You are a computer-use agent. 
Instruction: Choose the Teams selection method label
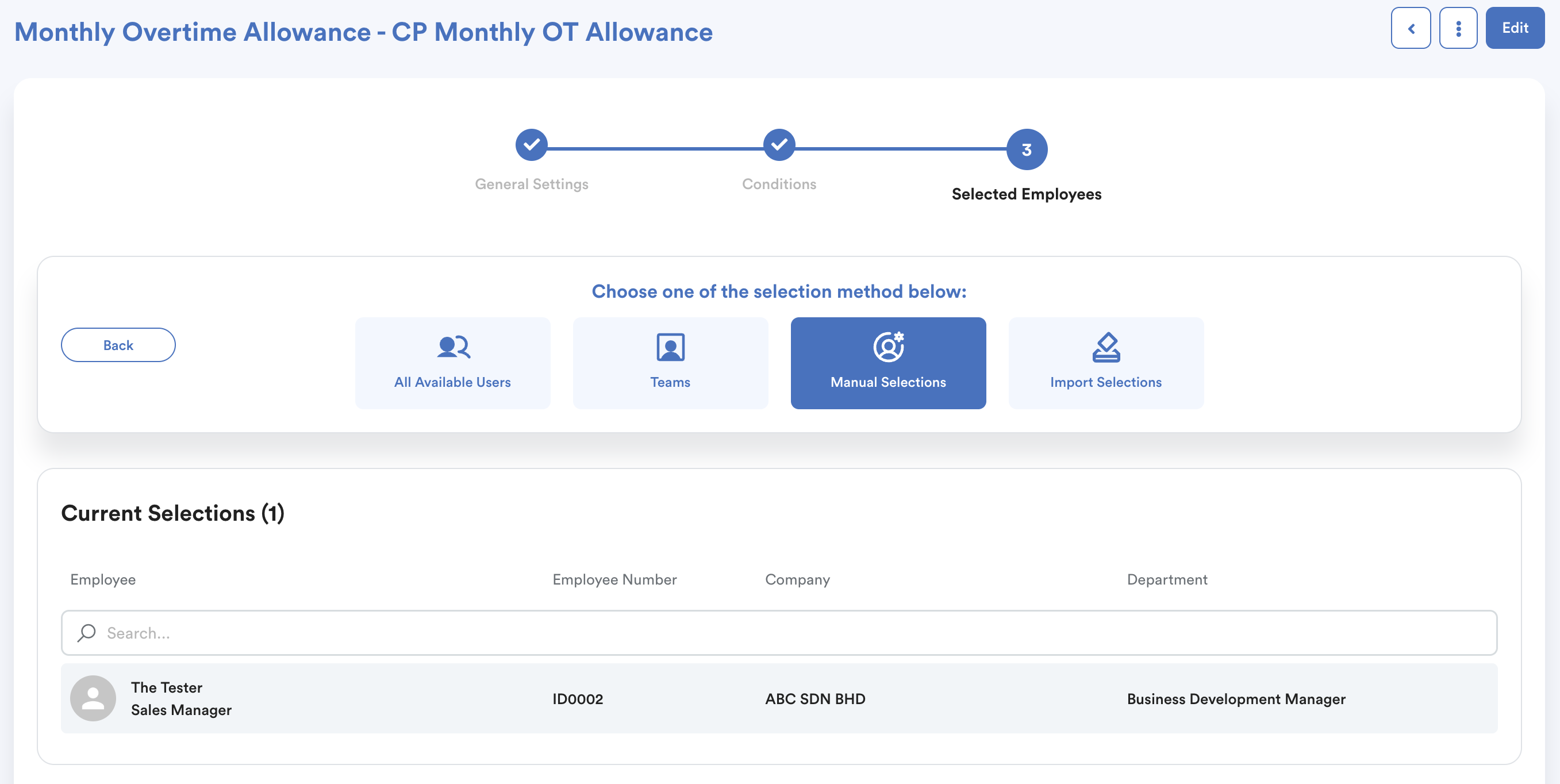click(x=670, y=382)
